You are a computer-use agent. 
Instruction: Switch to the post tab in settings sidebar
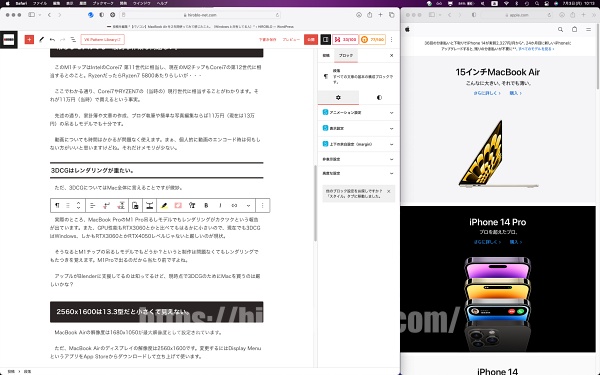pyautogui.click(x=326, y=55)
